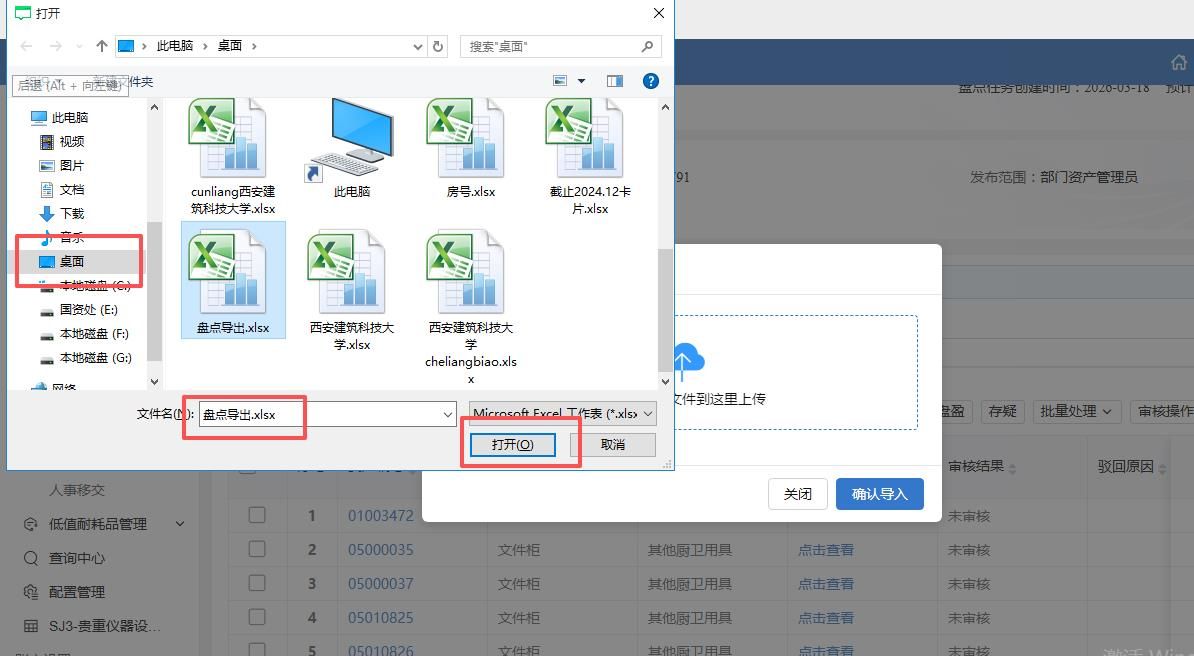
Task: Check the checkbox for row 1
Action: (x=257, y=515)
